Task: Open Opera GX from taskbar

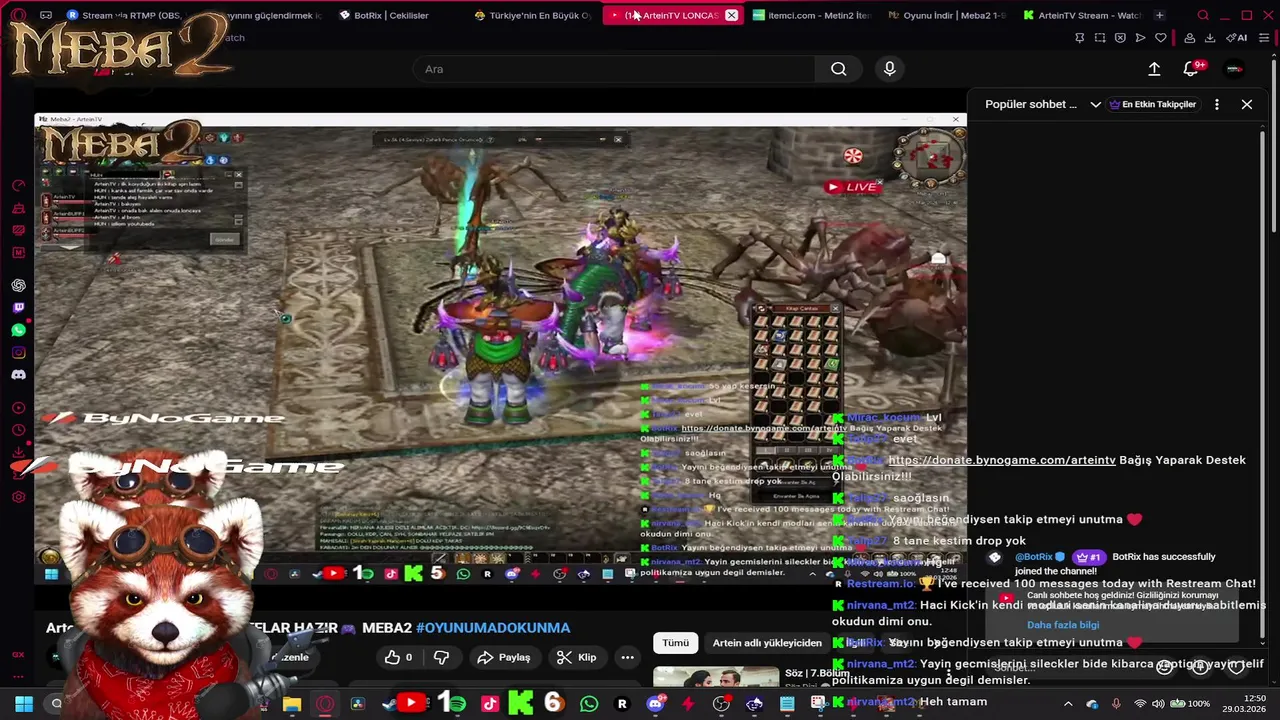Action: [x=325, y=704]
